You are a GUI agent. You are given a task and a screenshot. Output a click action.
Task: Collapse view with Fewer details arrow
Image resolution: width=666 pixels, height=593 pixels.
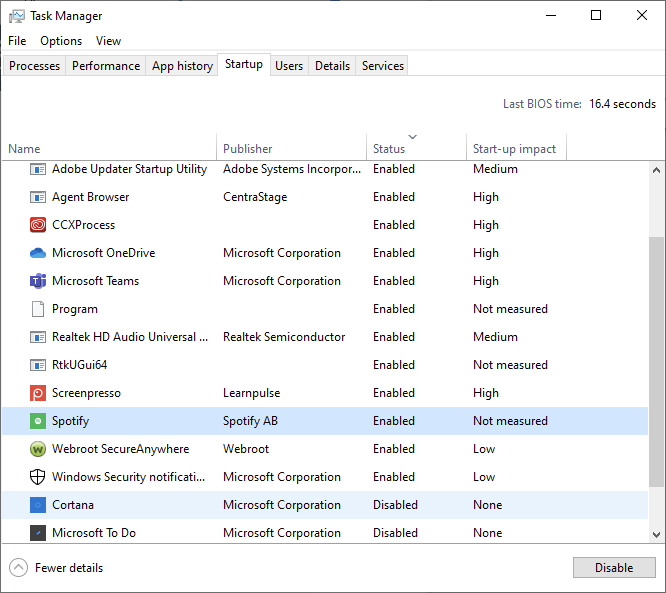(x=19, y=568)
